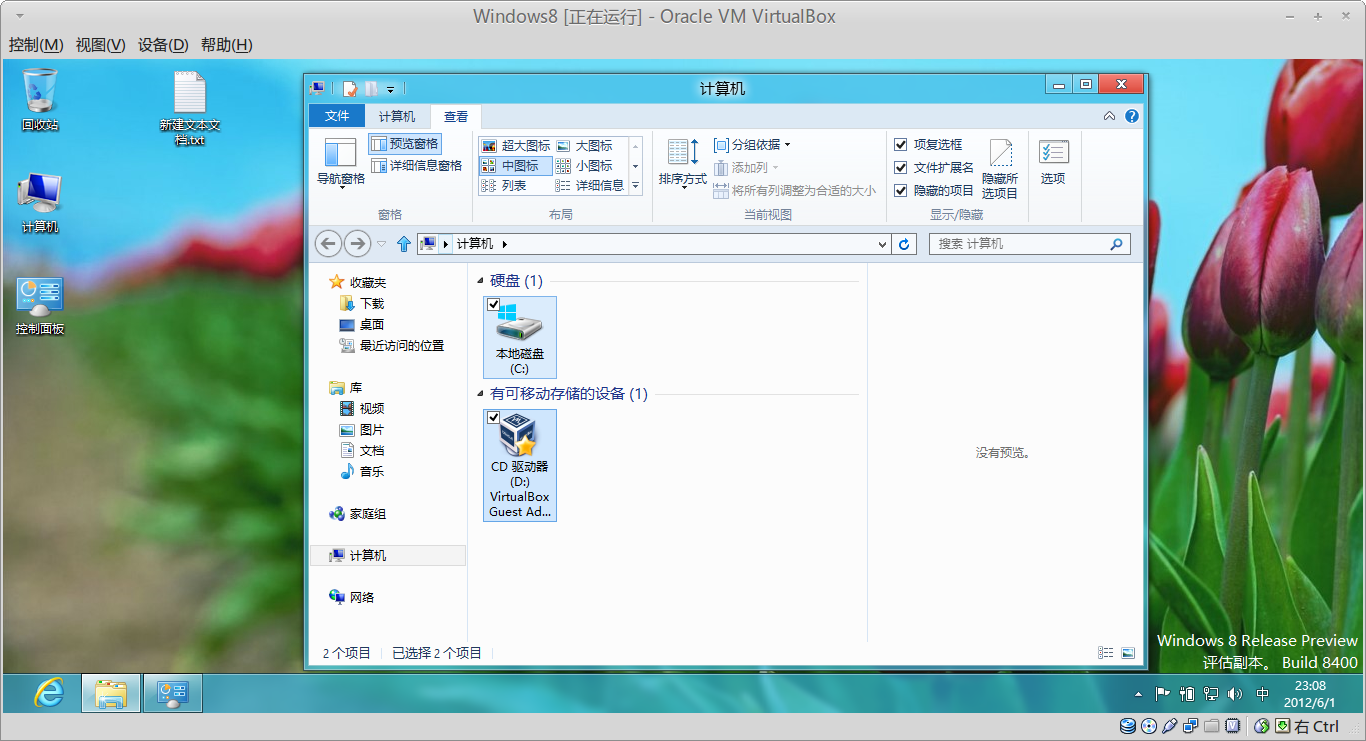The image size is (1366, 741).
Task: Open Customize Quick Access Toolbar dropdown
Action: [x=390, y=89]
